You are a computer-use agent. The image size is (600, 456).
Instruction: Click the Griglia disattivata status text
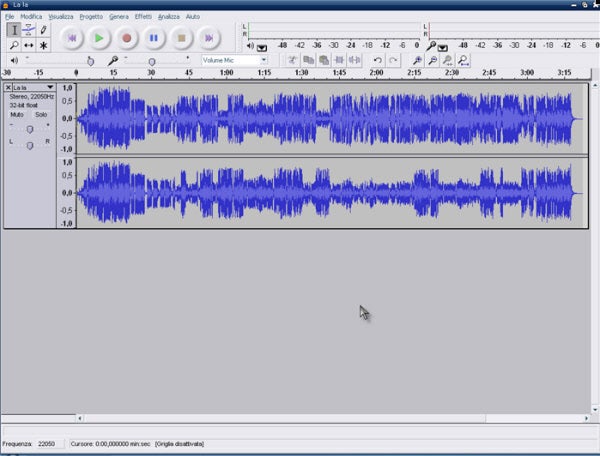pyautogui.click(x=179, y=444)
